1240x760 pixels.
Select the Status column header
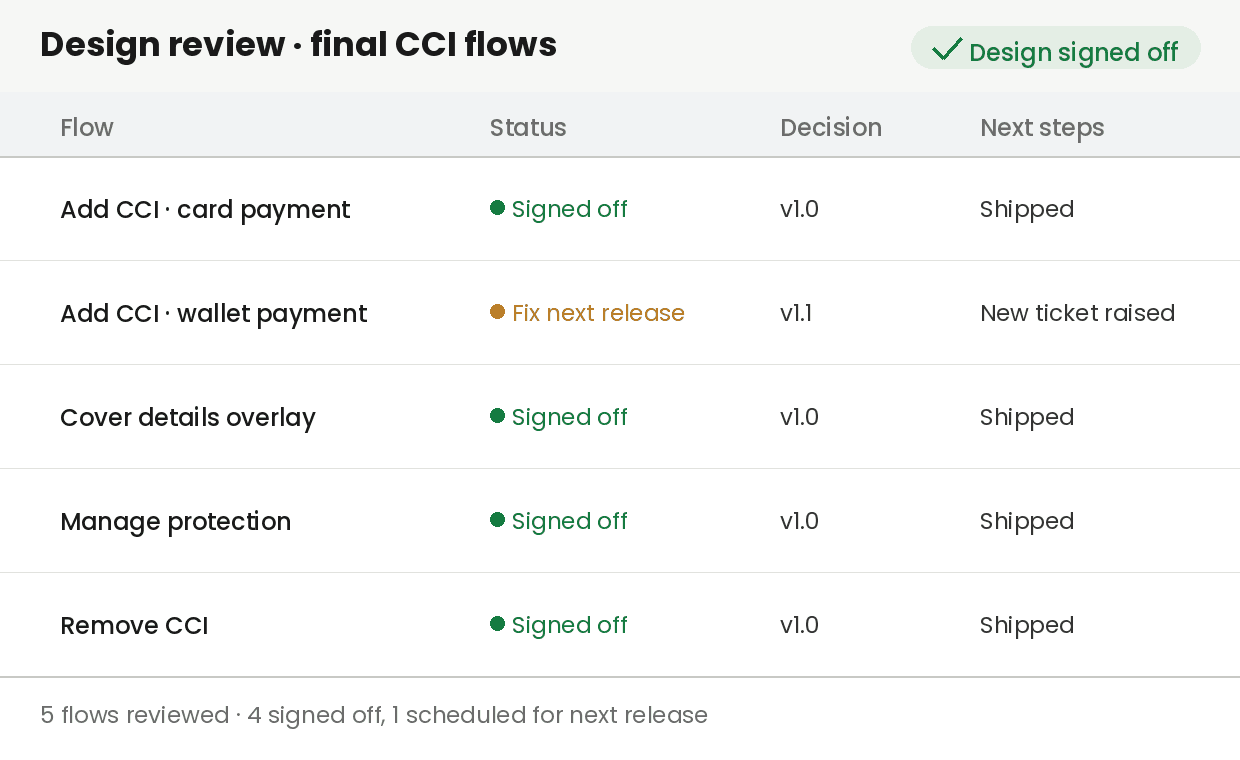point(528,128)
